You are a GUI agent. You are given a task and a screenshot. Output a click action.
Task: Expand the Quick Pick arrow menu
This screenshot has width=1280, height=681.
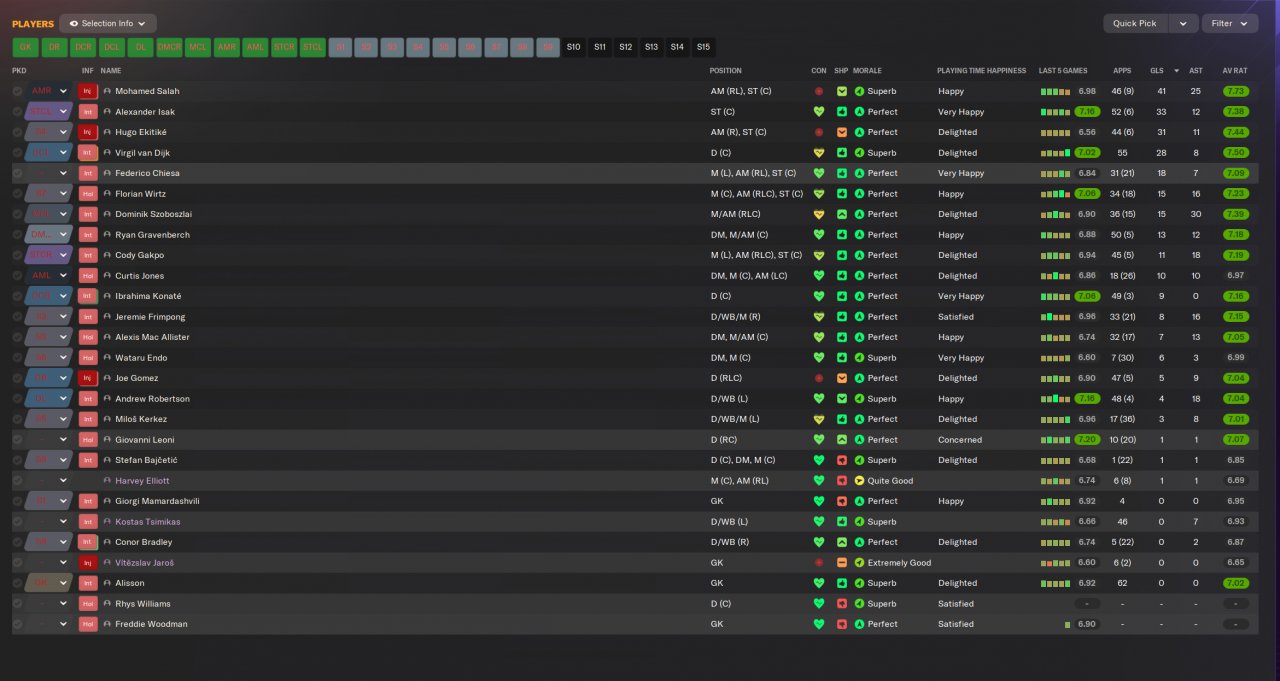(x=1184, y=23)
